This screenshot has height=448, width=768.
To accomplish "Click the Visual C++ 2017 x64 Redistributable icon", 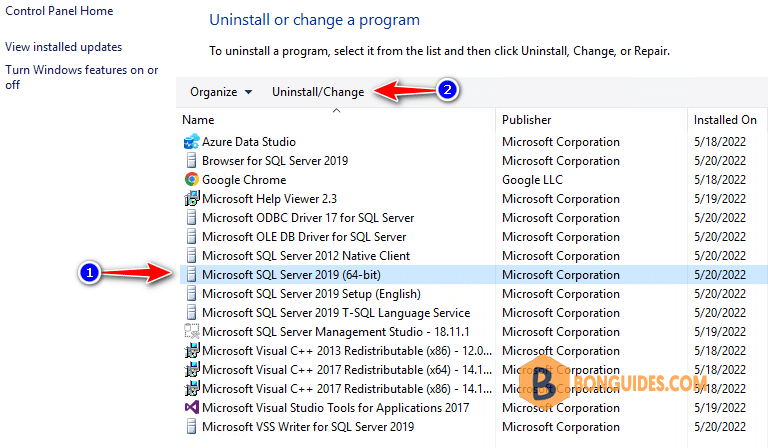I will [x=192, y=370].
